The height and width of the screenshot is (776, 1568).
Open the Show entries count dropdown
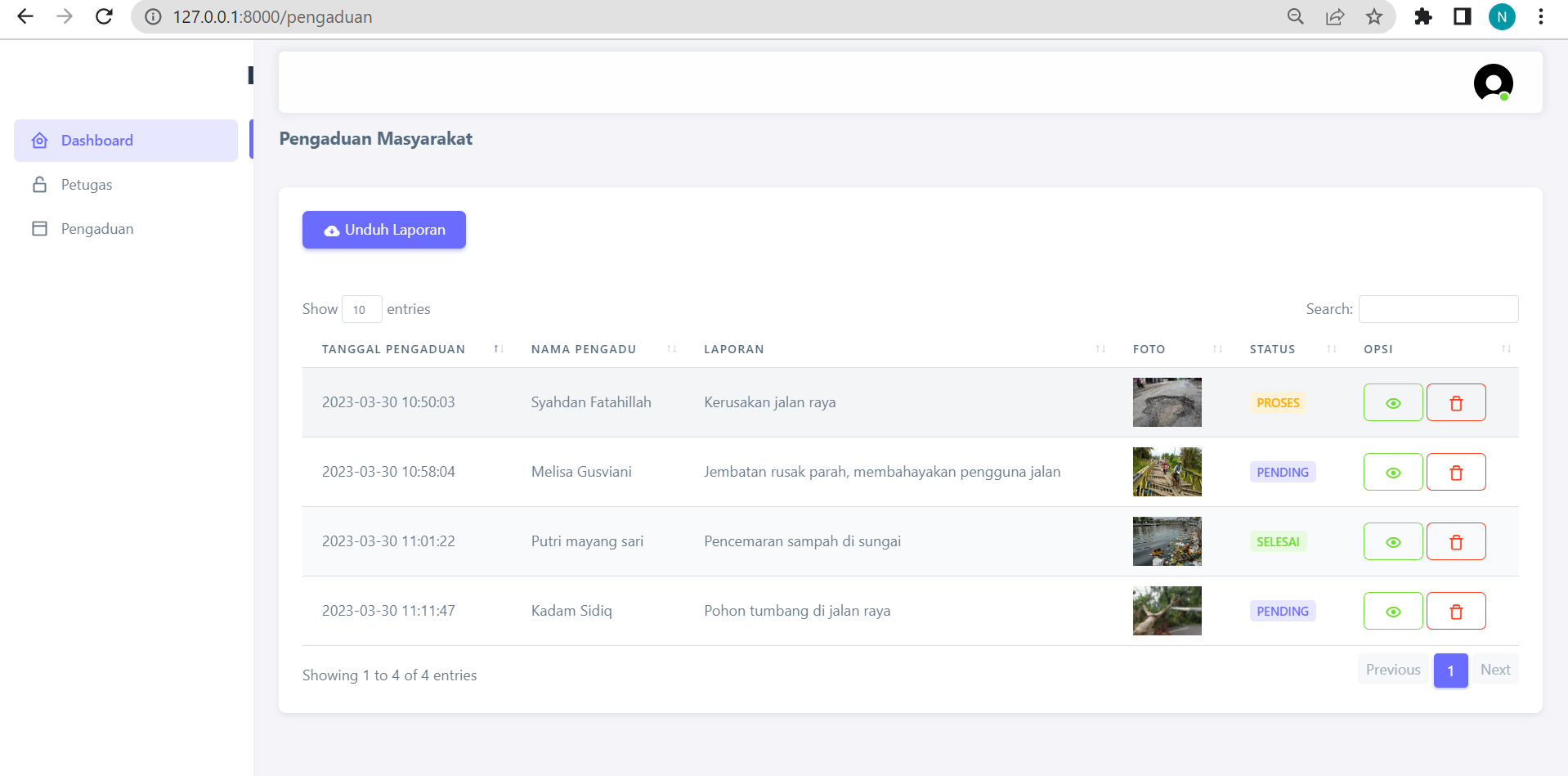[361, 309]
